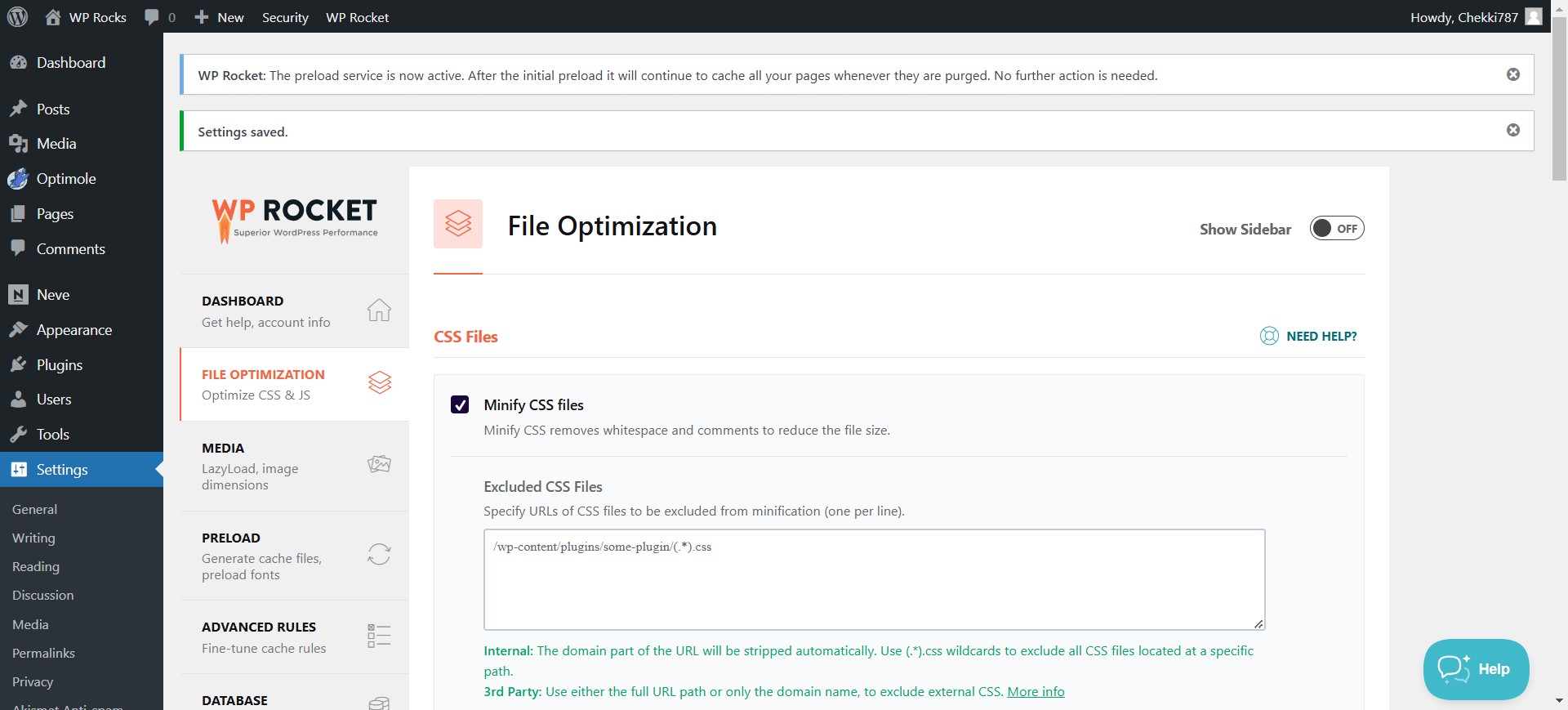Open the PRELOAD tab
Image resolution: width=1568 pixels, height=710 pixels.
click(295, 556)
